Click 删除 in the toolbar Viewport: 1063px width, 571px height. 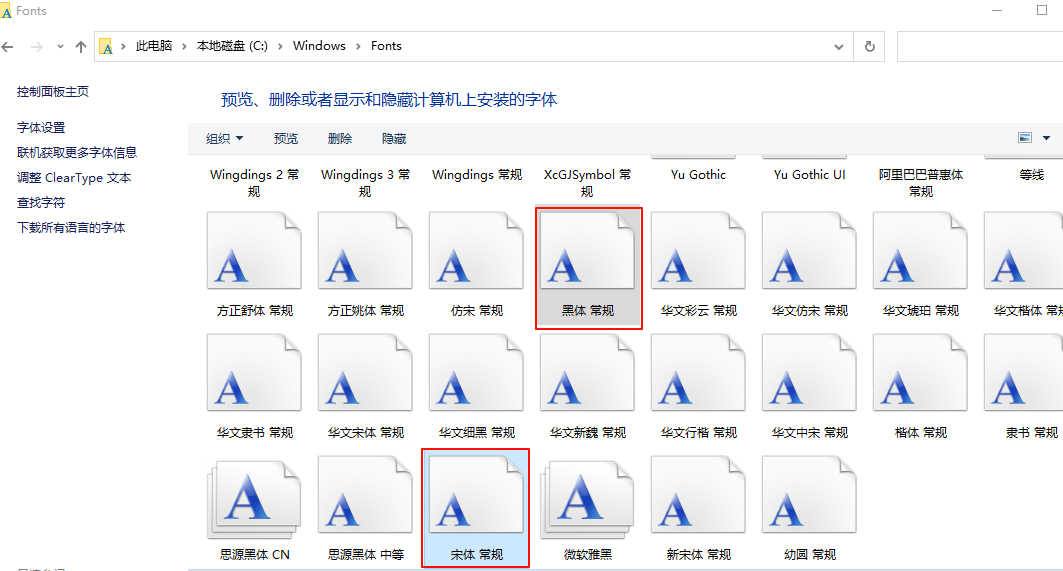pos(340,138)
